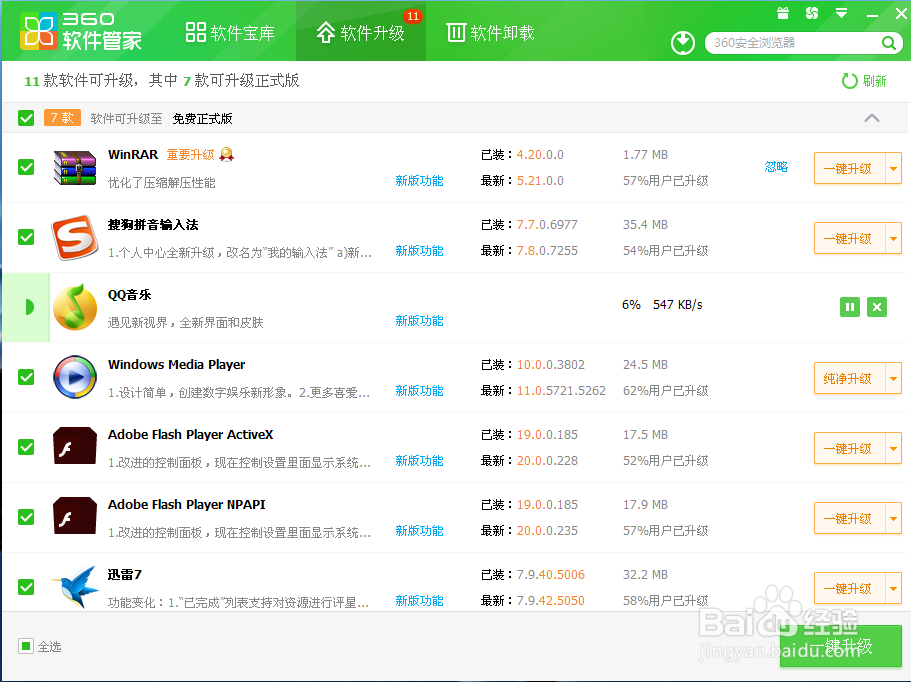Switch to the 软件卸载 tab
The height and width of the screenshot is (682, 911).
(x=490, y=33)
